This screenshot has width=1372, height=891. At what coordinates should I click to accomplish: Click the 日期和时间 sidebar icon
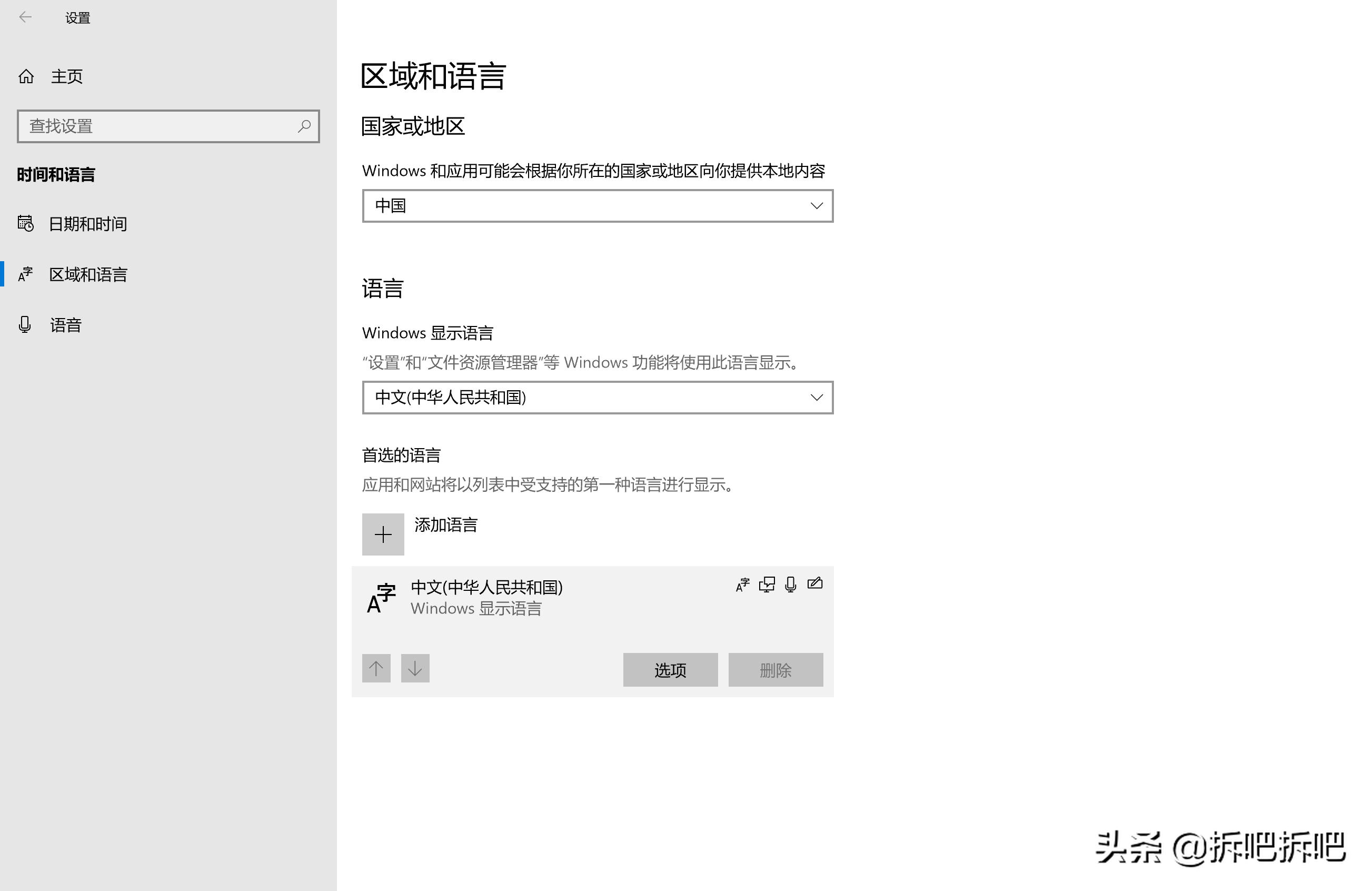point(25,224)
